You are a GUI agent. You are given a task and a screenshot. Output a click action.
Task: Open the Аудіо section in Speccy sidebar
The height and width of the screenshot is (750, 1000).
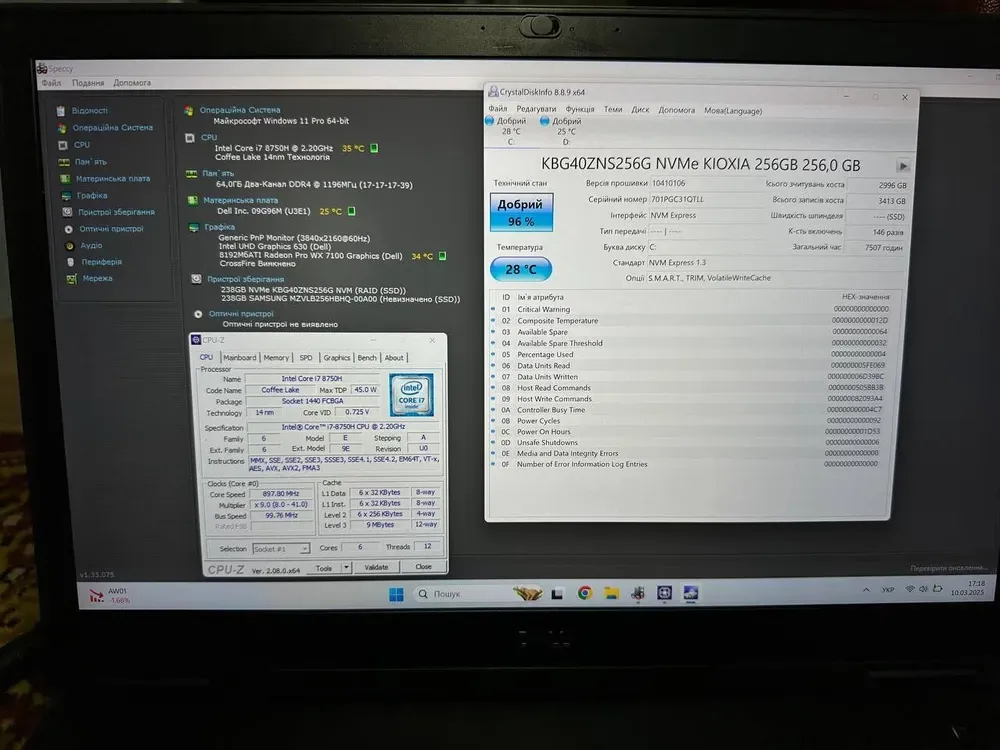click(x=90, y=245)
